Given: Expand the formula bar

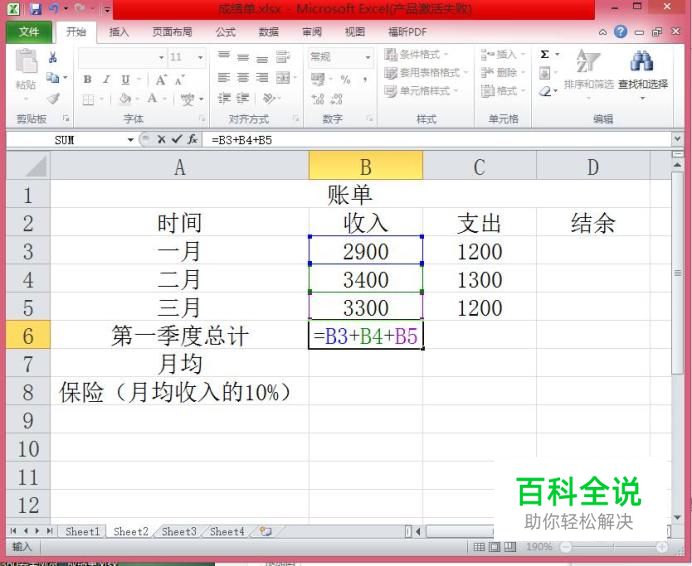Looking at the screenshot, I should point(678,139).
